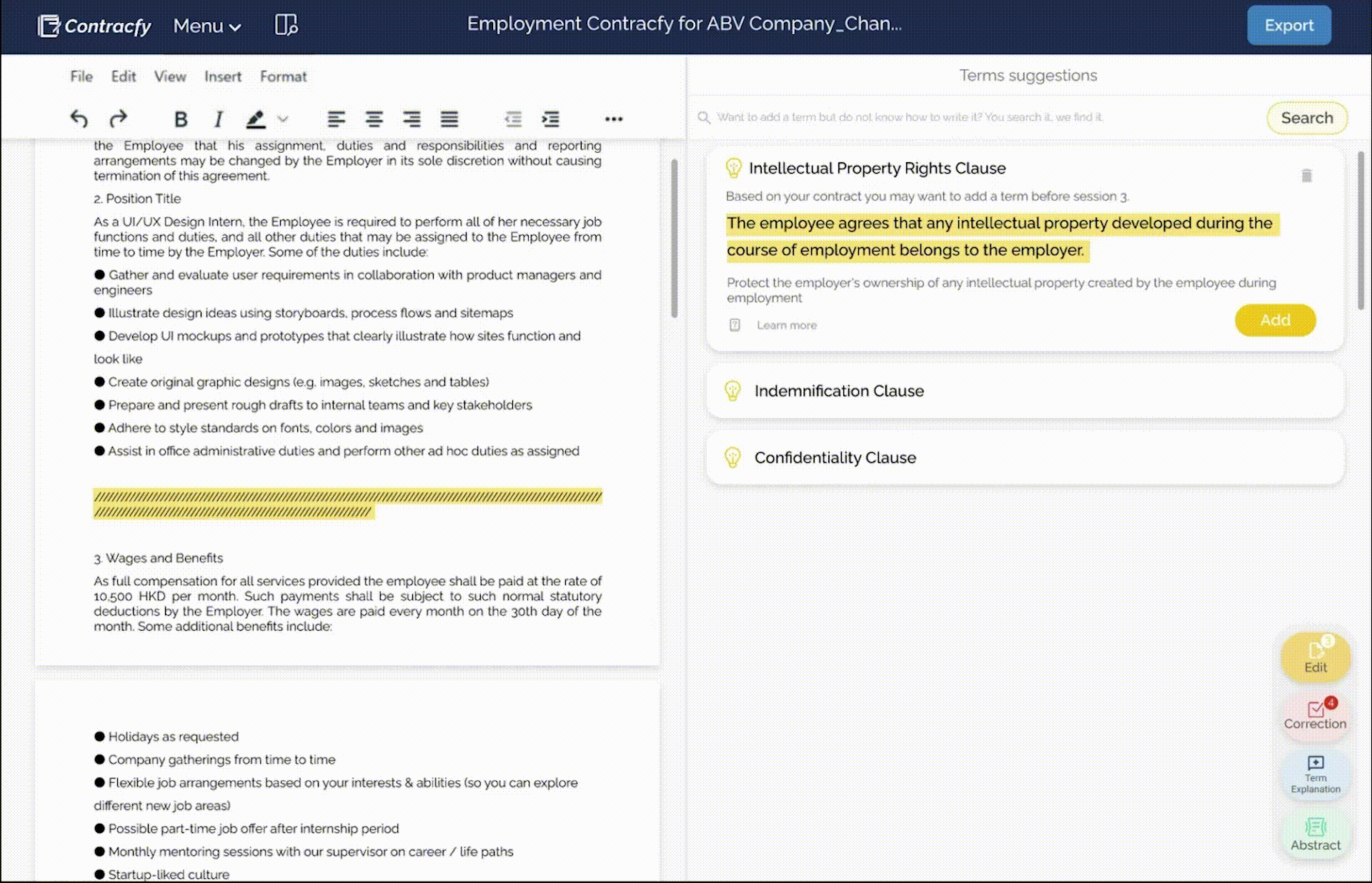Click the 'Terms suggestions' panel heading

tap(1028, 75)
